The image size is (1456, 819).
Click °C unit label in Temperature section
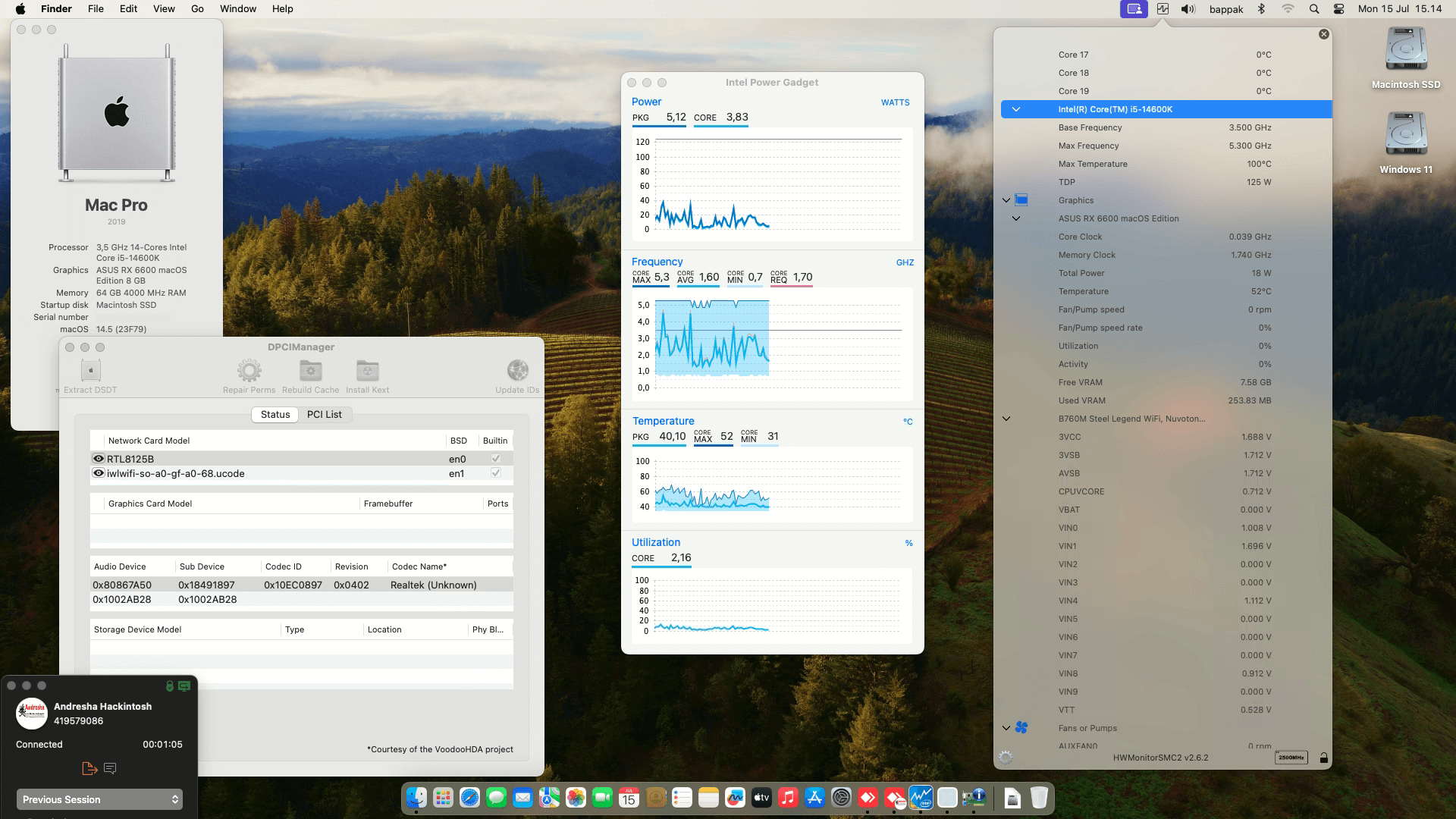[x=908, y=422]
